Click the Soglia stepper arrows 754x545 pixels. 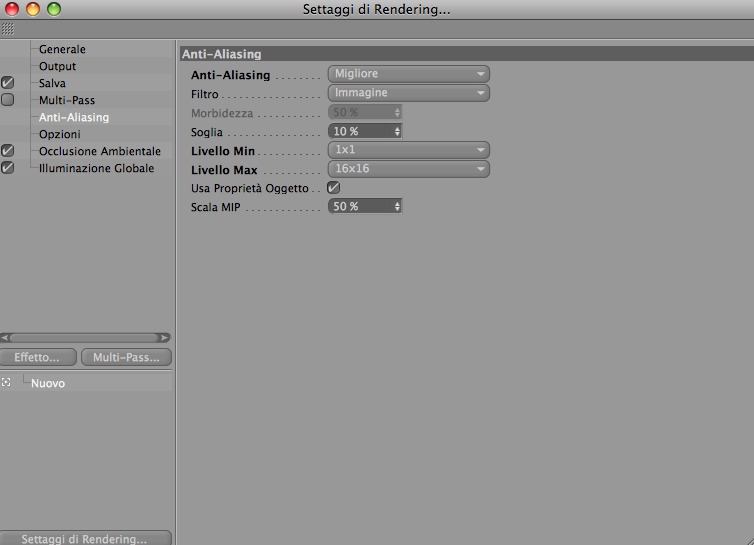point(397,131)
